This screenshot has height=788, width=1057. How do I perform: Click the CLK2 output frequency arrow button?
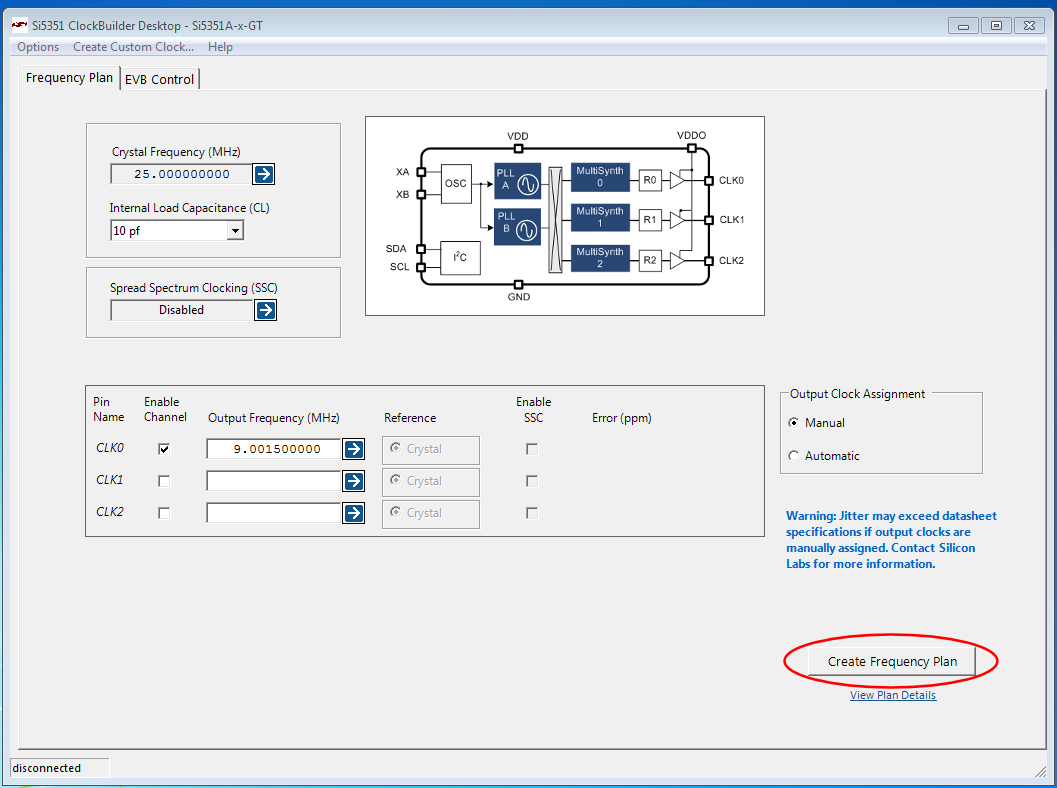354,513
